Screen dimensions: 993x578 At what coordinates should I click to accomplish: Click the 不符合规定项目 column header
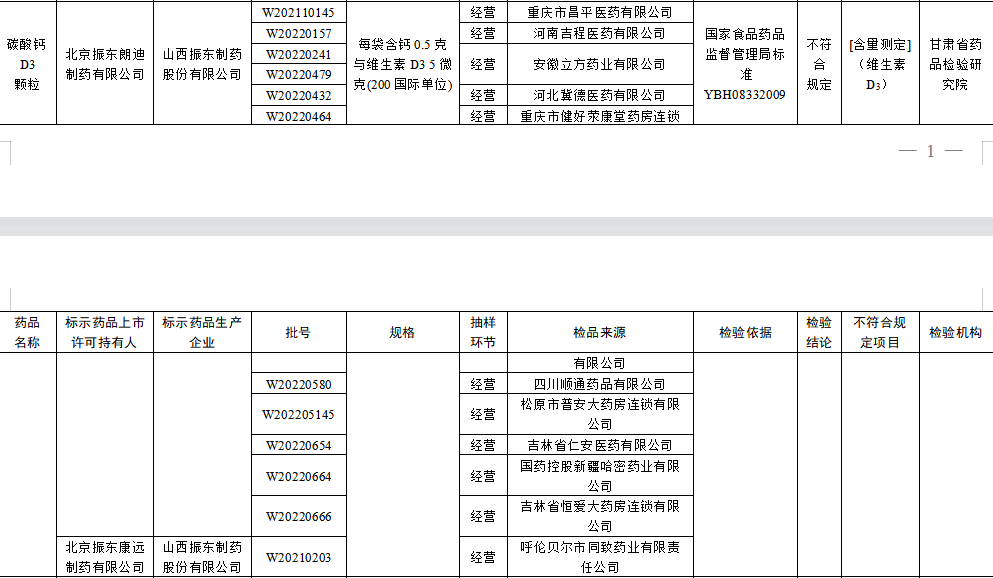tap(880, 332)
